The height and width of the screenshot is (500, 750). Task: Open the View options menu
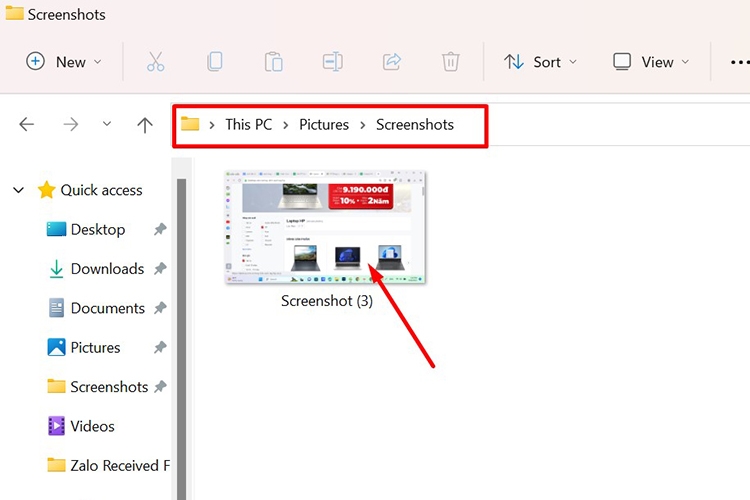coord(651,62)
